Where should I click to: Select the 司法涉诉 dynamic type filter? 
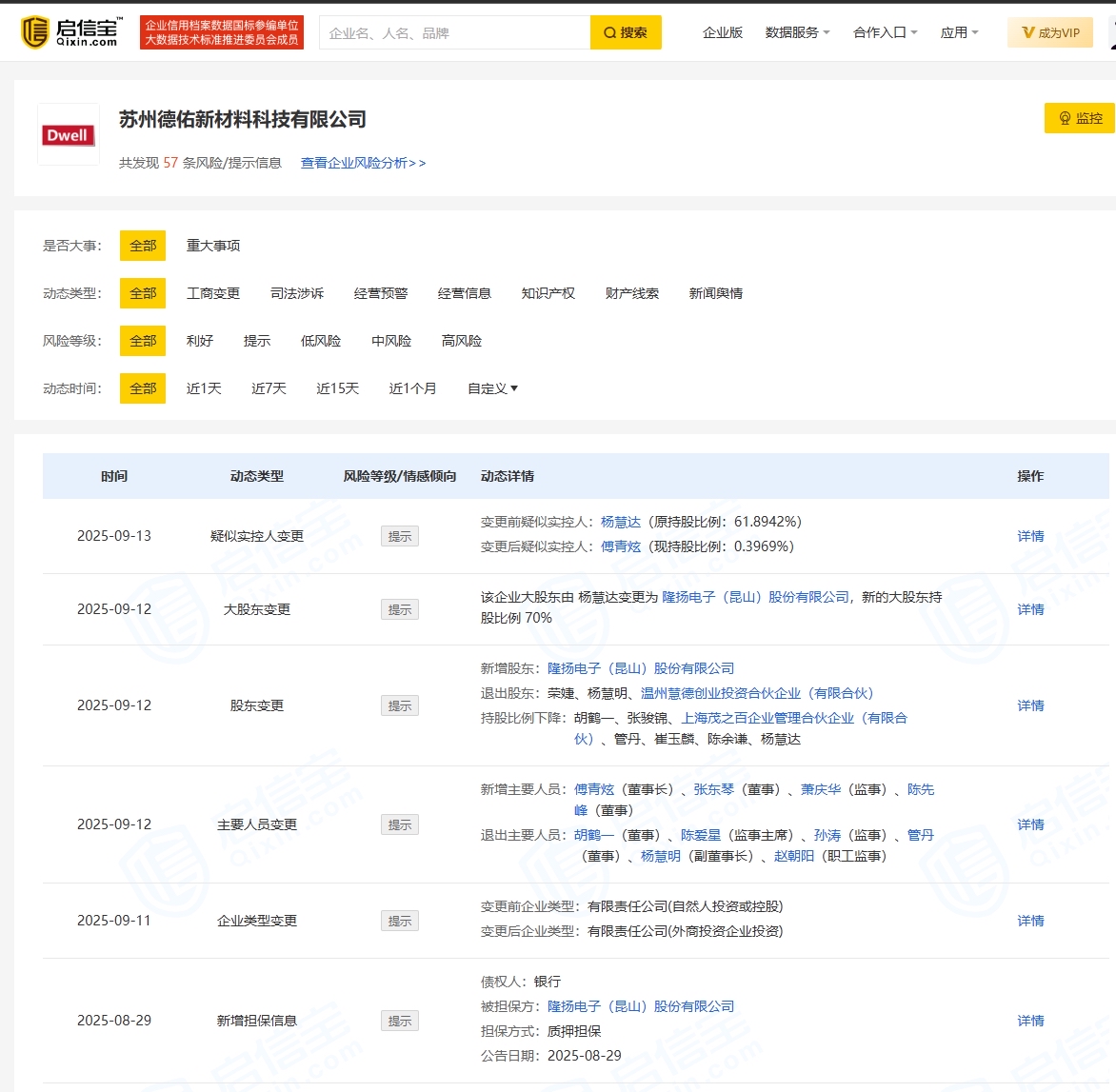click(x=297, y=293)
